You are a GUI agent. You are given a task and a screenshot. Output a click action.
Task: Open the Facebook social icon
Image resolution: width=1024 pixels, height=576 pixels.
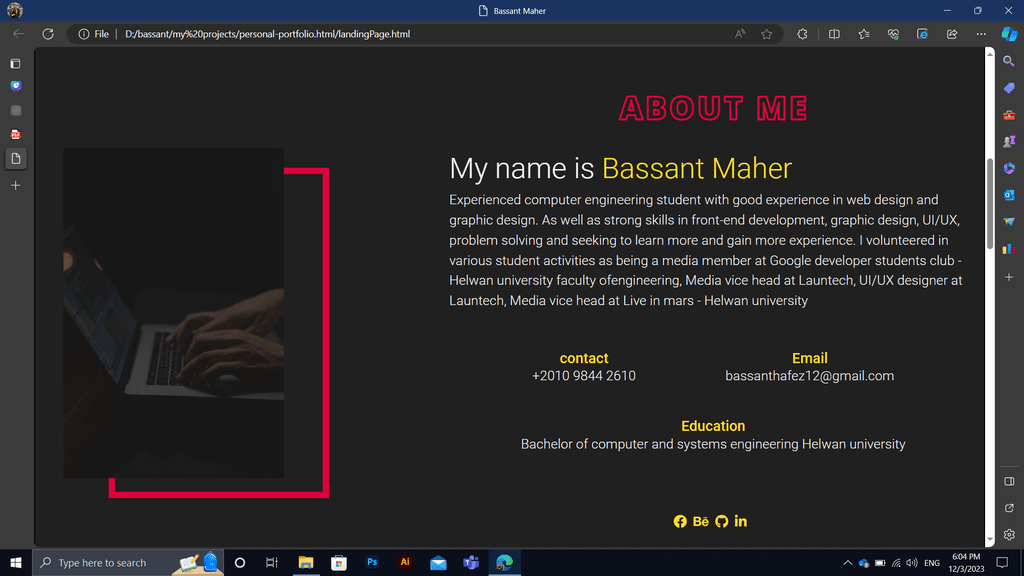point(680,521)
